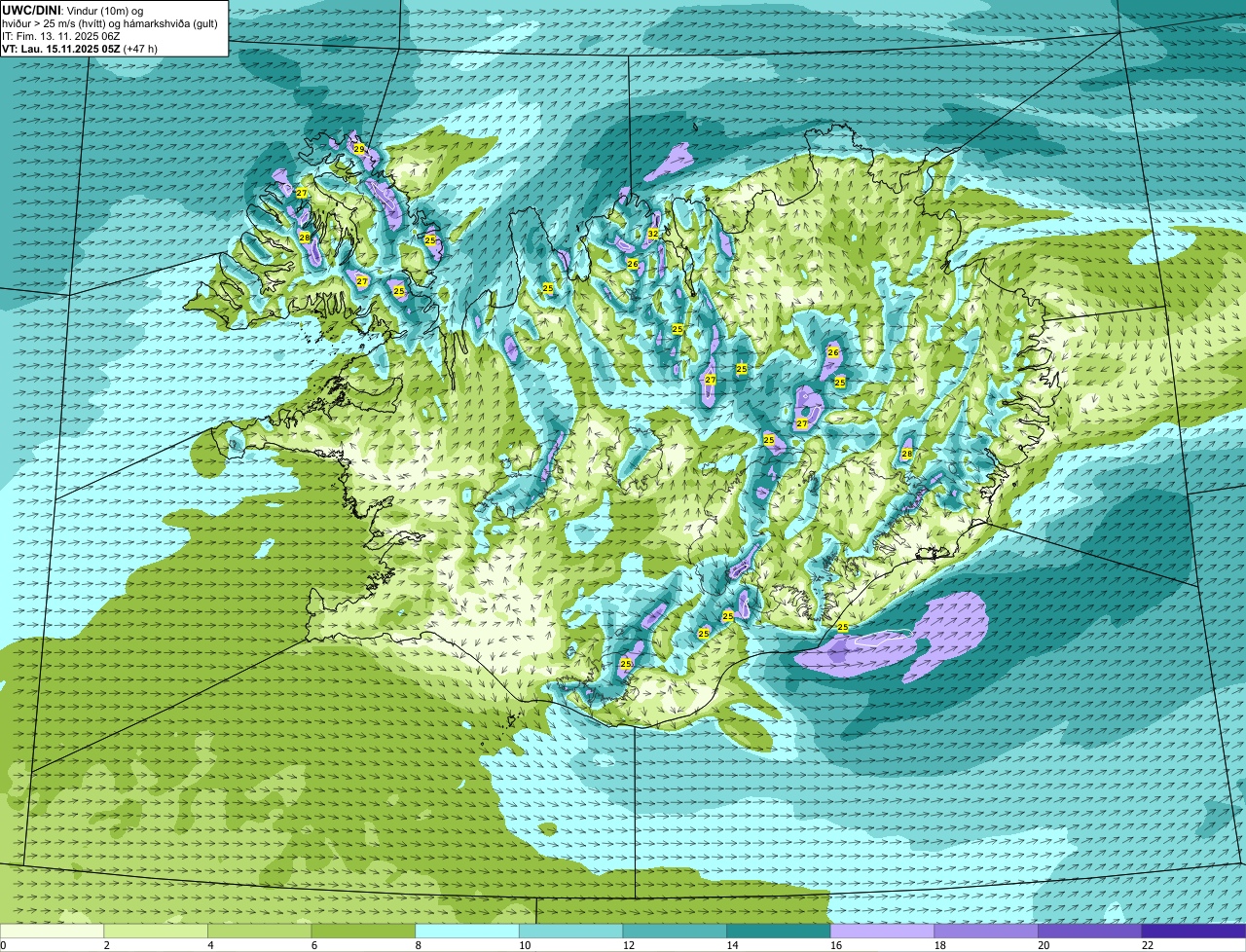Viewport: 1246px width, 952px height.
Task: Click the yellow gust label '29'
Action: (x=358, y=149)
